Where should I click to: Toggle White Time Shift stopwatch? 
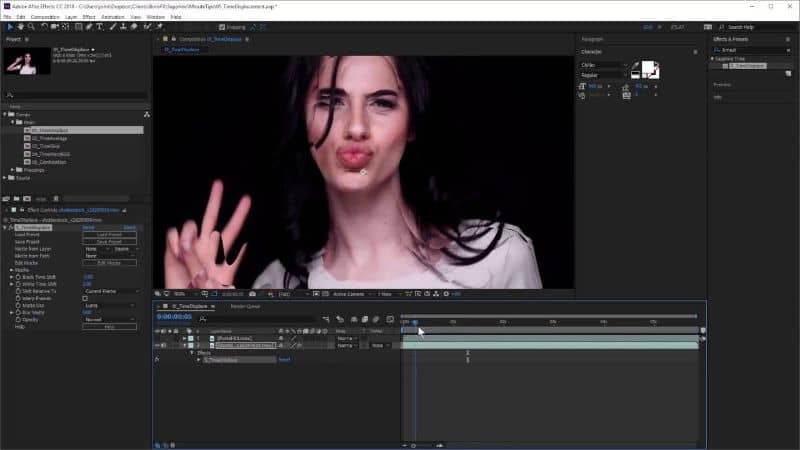click(x=18, y=284)
